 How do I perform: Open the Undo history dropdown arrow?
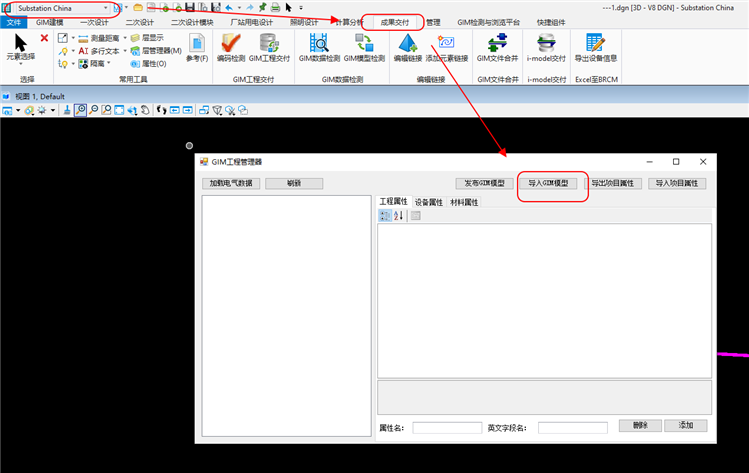[239, 8]
